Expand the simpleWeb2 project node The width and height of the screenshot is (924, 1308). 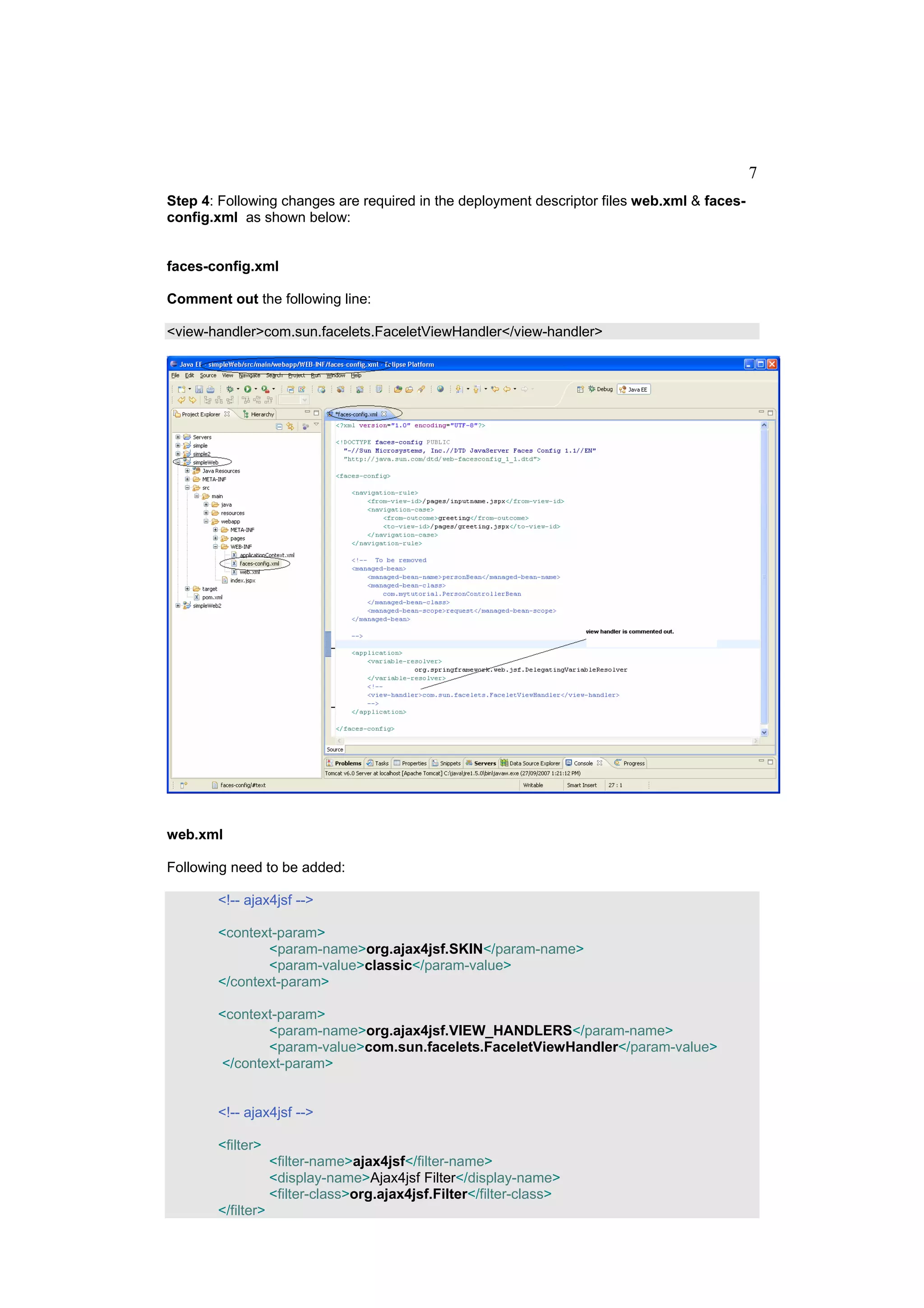tap(178, 606)
